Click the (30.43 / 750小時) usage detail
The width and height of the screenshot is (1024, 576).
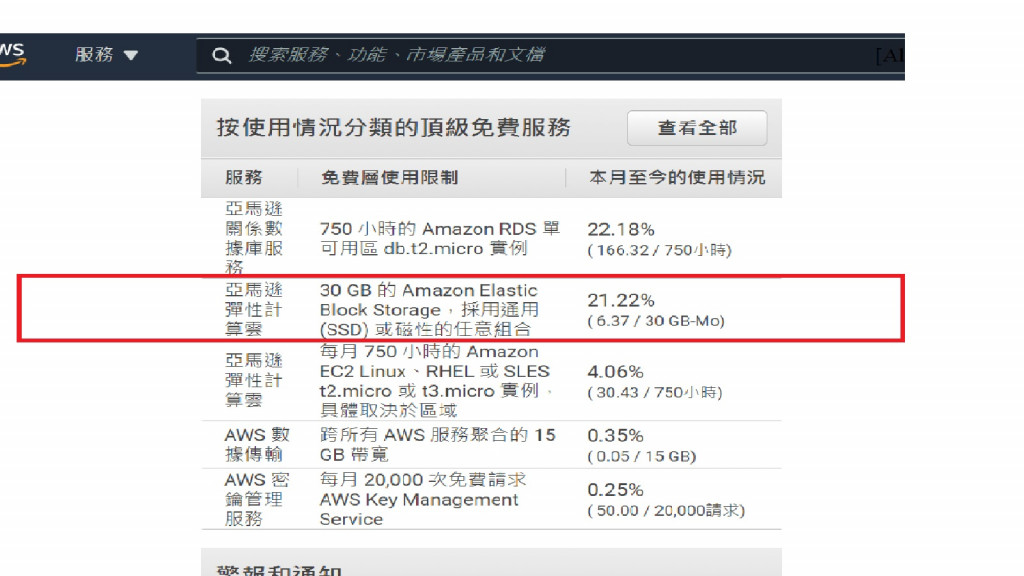[655, 392]
